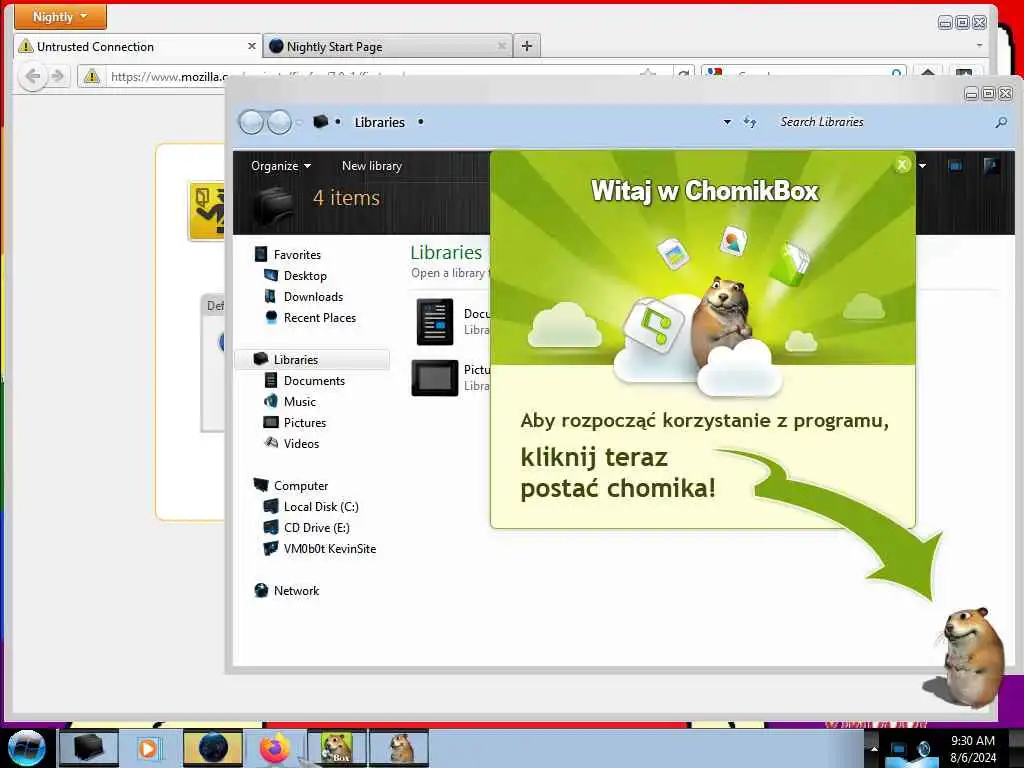1024x768 pixels.
Task: Open the explorer address history dropdown
Action: coord(727,122)
